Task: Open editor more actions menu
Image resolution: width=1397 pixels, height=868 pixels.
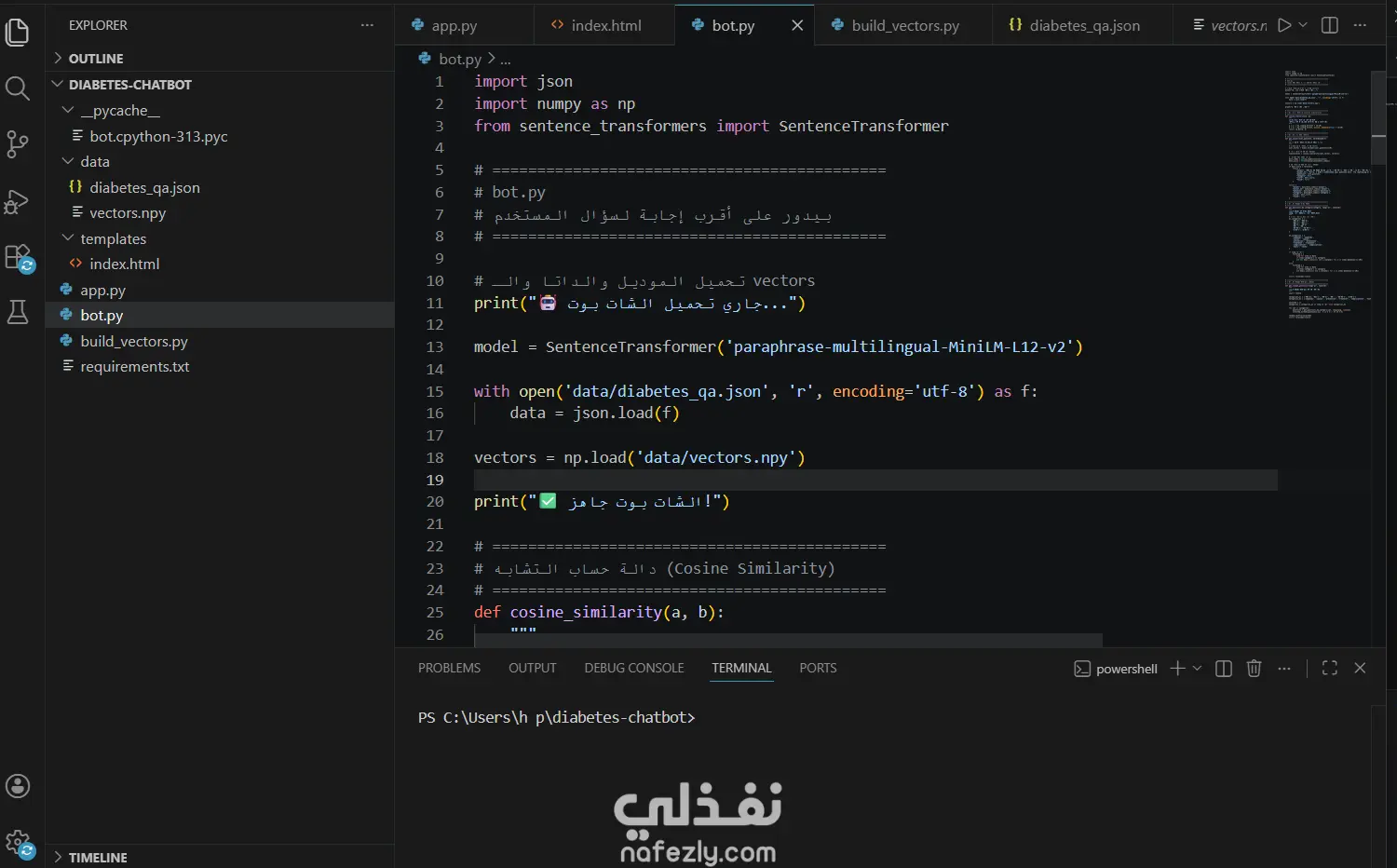Action: (x=1360, y=25)
